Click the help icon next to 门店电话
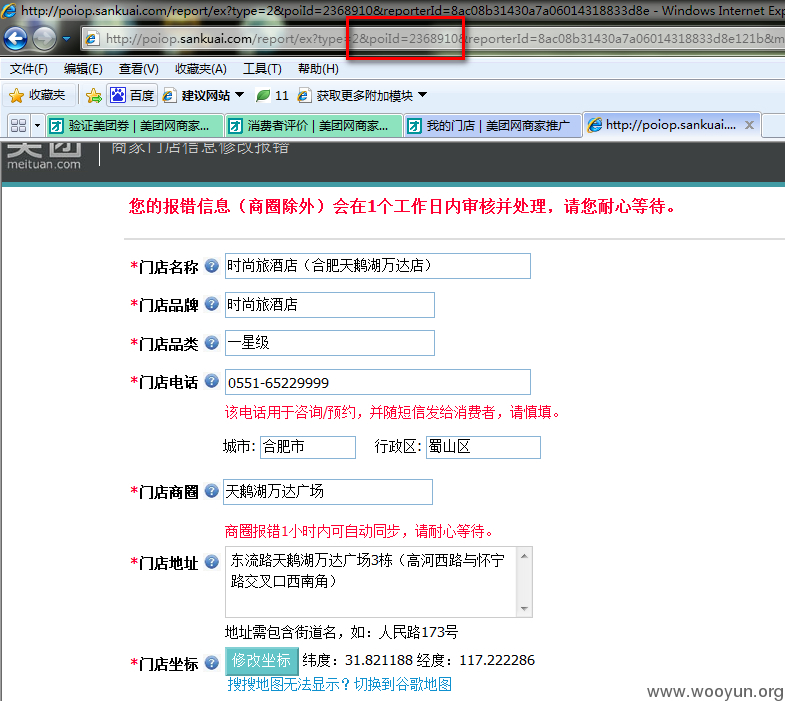785x701 pixels. click(x=212, y=381)
